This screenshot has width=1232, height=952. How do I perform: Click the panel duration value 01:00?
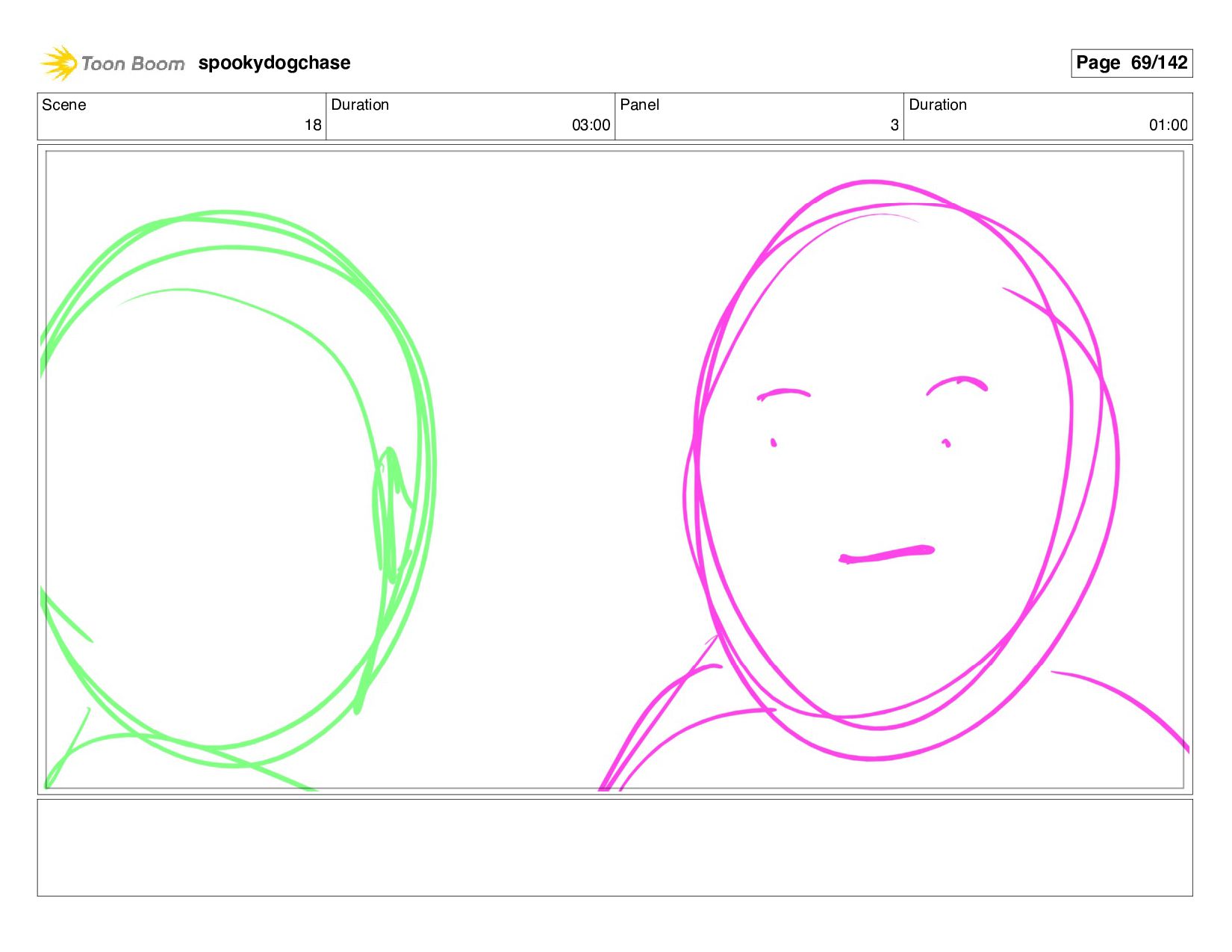pyautogui.click(x=1168, y=125)
